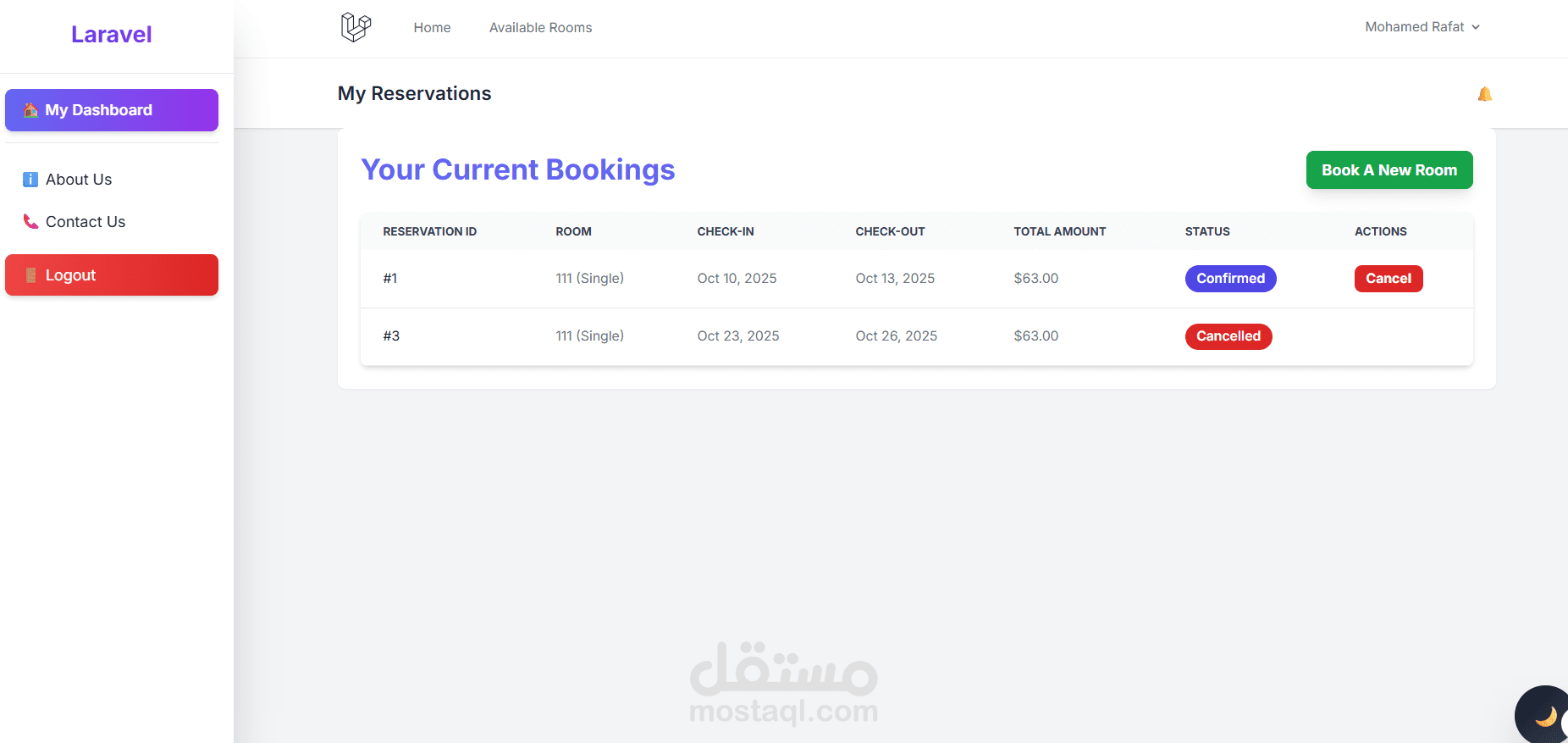Click the Confirmed status badge

pos(1230,279)
